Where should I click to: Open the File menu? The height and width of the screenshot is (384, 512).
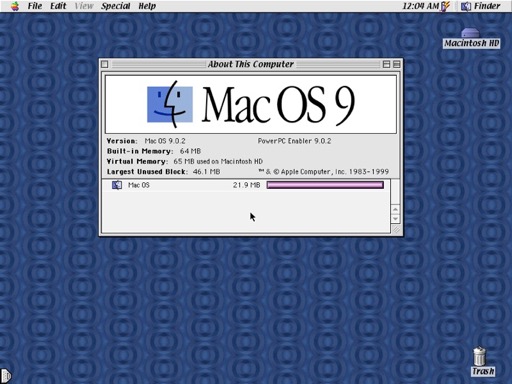[x=35, y=6]
